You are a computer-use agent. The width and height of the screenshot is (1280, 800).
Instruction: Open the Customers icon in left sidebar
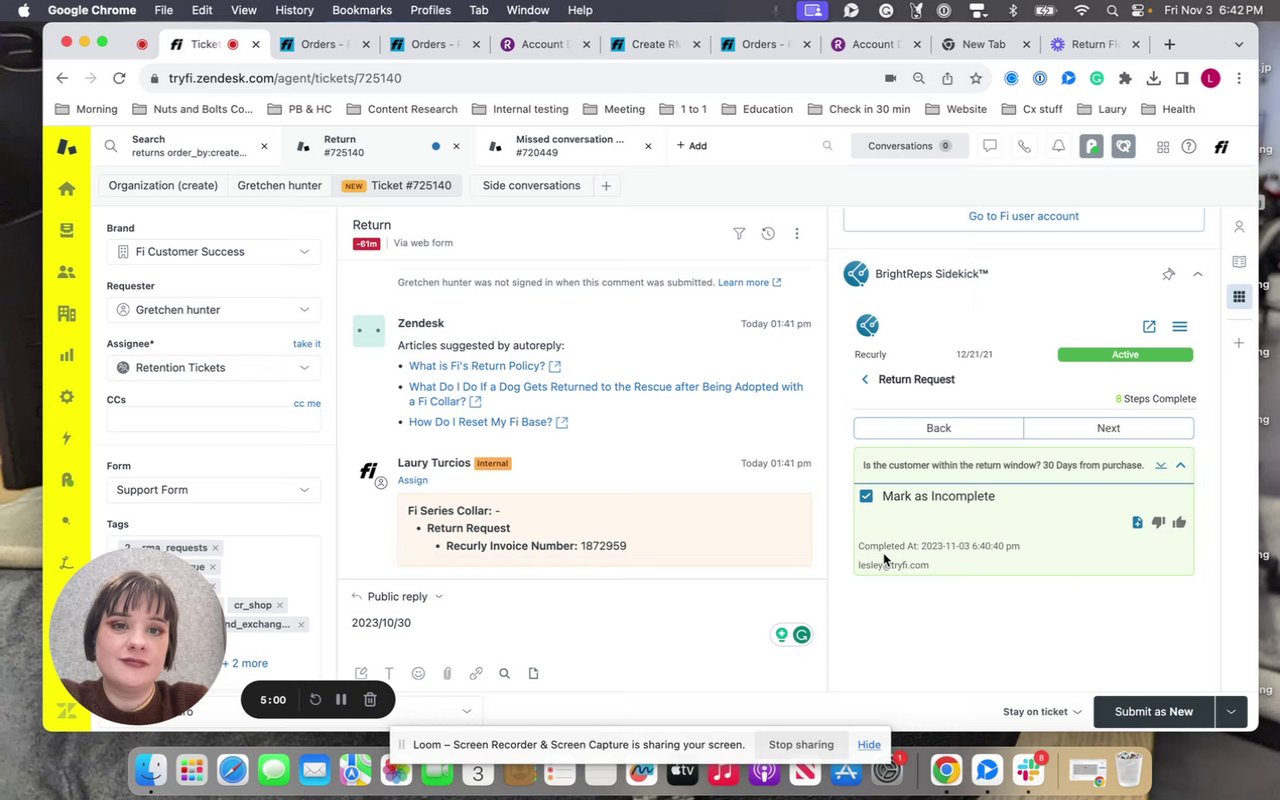[67, 272]
